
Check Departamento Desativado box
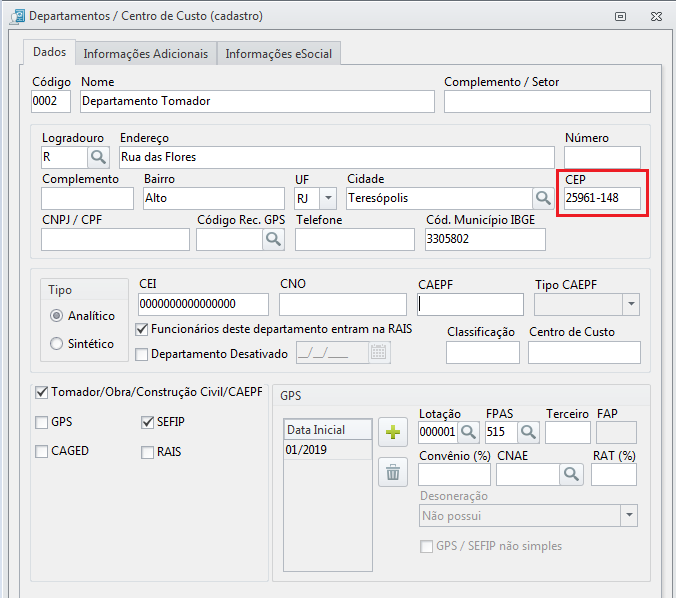tap(141, 354)
